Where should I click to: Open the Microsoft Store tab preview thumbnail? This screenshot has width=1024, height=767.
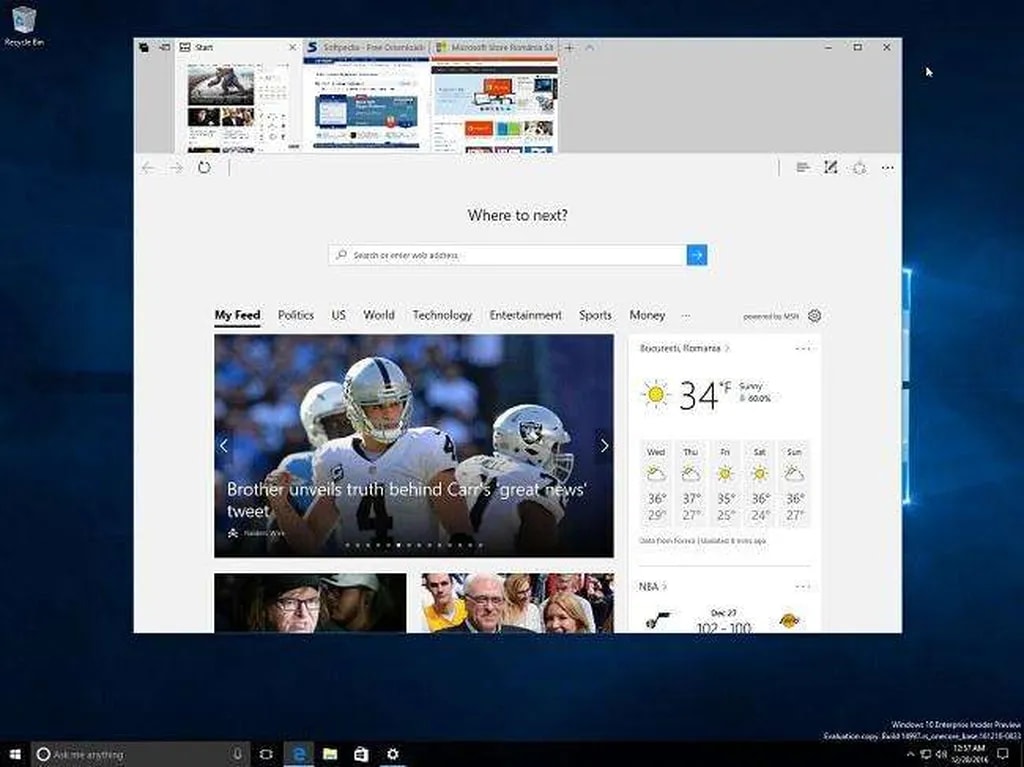[x=494, y=105]
